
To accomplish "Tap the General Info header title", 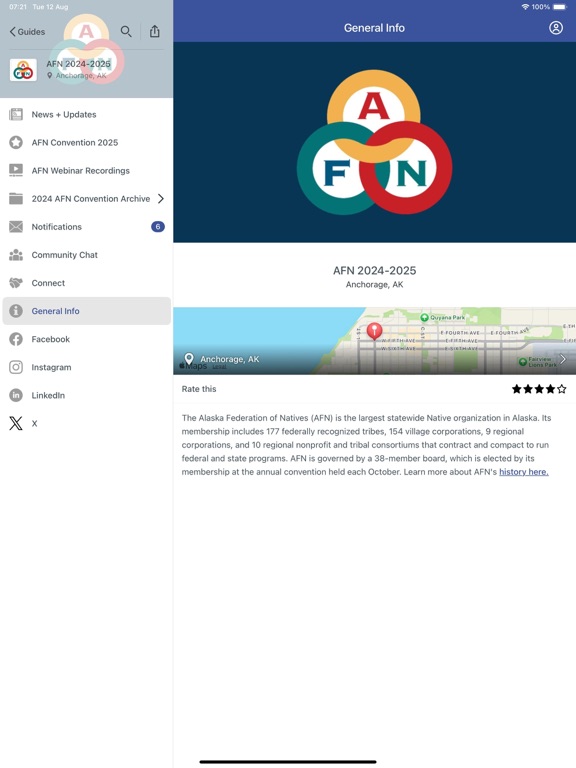I will pos(374,28).
